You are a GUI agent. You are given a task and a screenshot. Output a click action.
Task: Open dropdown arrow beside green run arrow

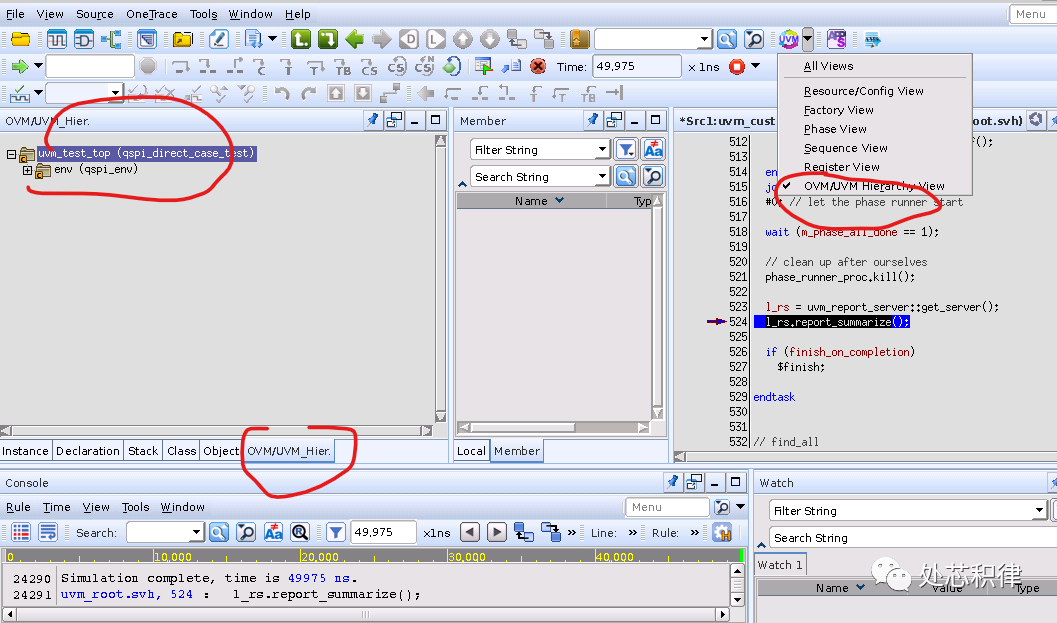(x=38, y=66)
